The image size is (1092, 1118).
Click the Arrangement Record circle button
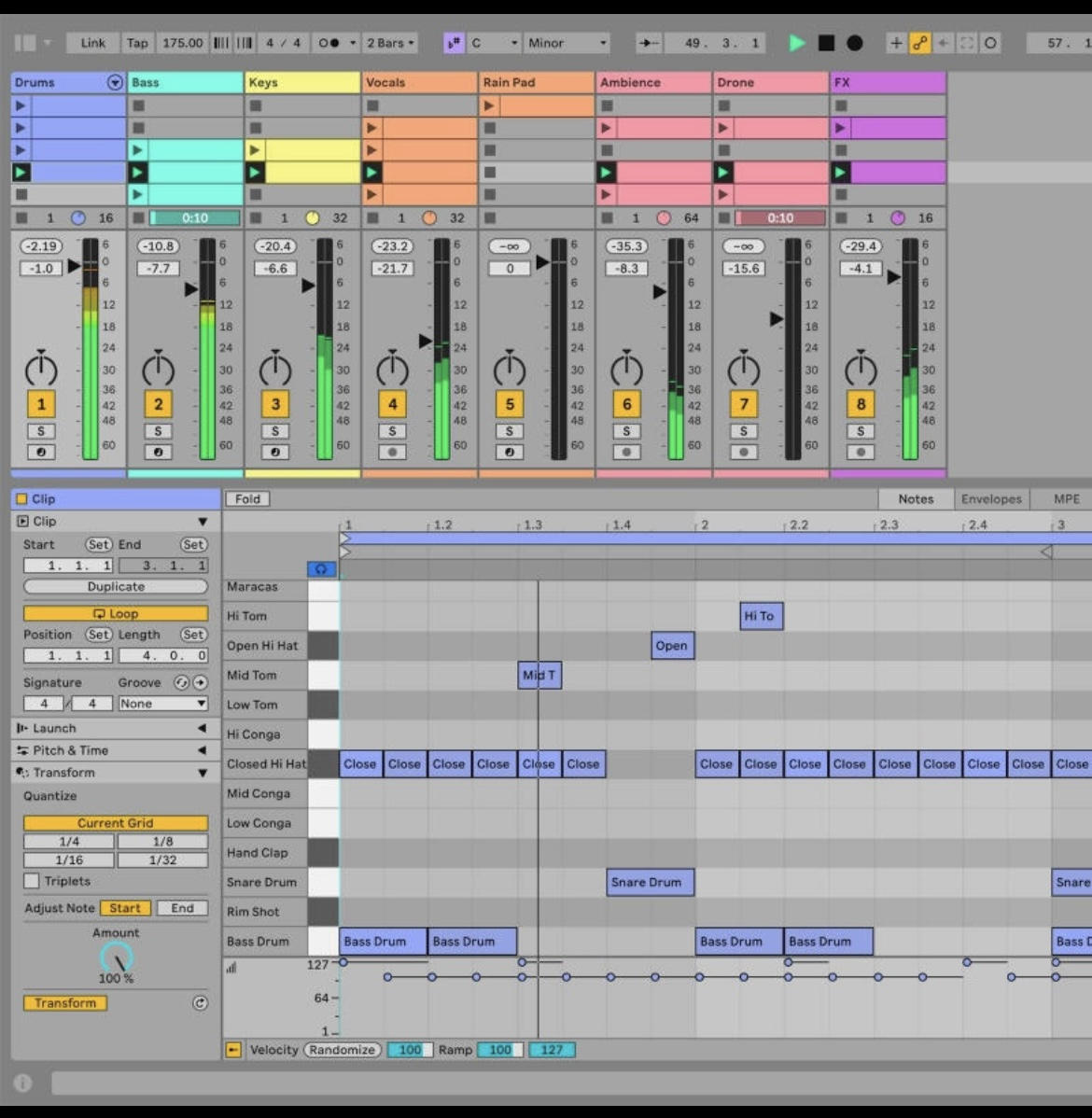(x=854, y=43)
